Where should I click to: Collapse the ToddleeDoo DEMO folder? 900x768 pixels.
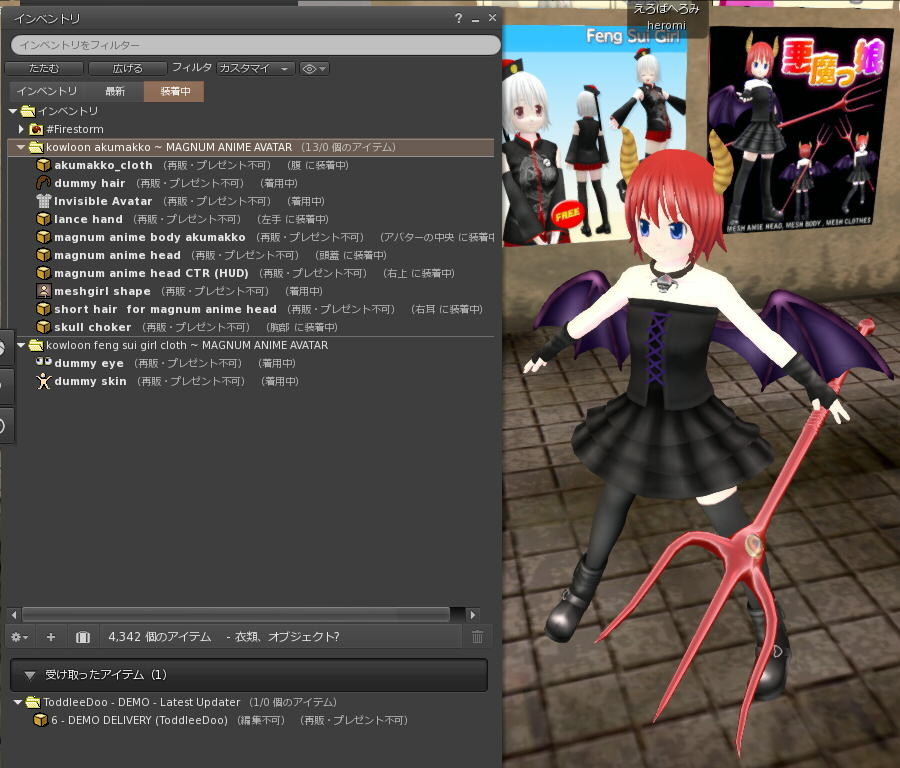point(18,702)
